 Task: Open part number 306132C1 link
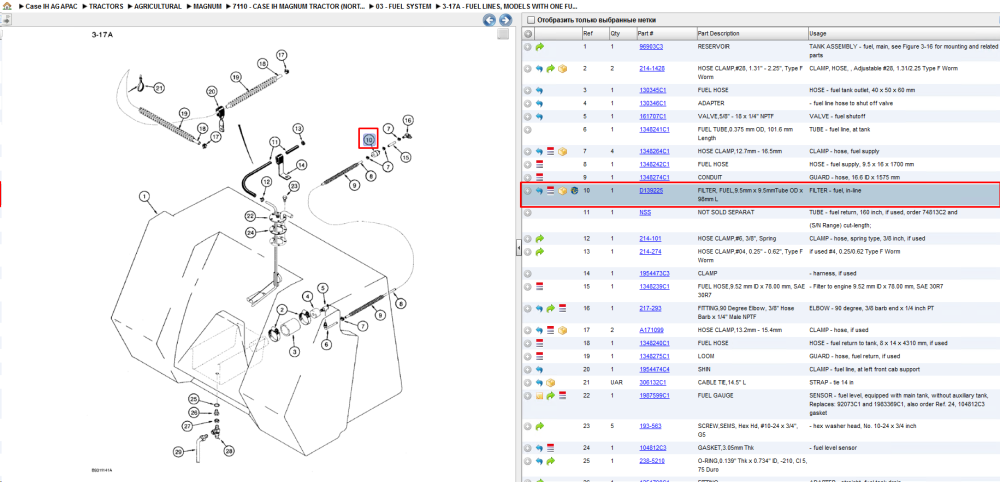click(652, 383)
